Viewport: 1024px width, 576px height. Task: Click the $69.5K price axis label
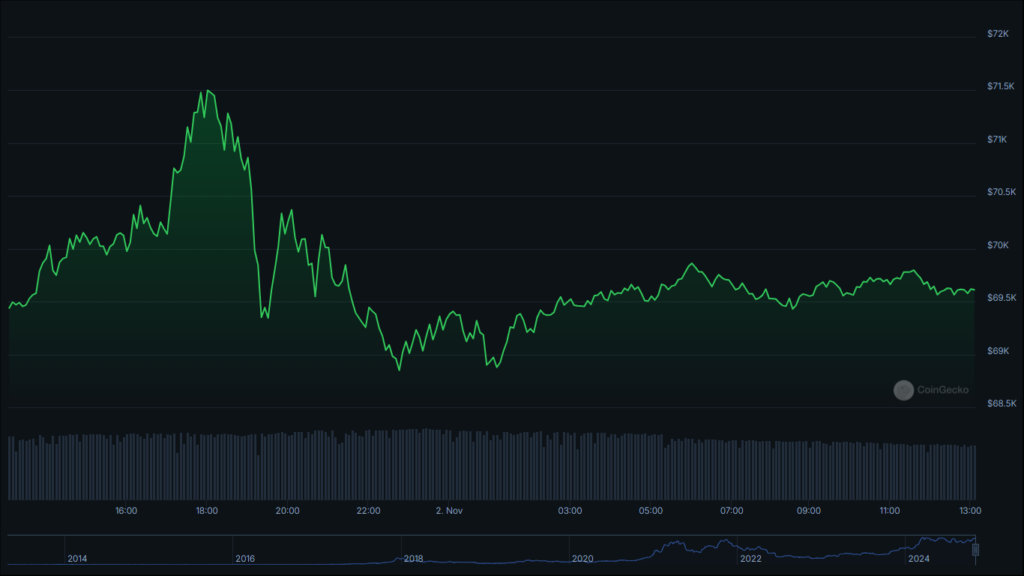tap(1001, 298)
